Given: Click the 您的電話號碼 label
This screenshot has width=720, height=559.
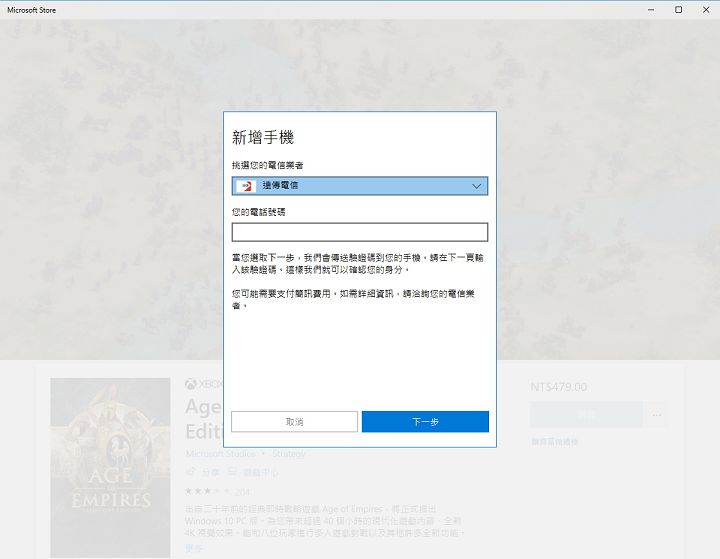Looking at the screenshot, I should [x=259, y=212].
